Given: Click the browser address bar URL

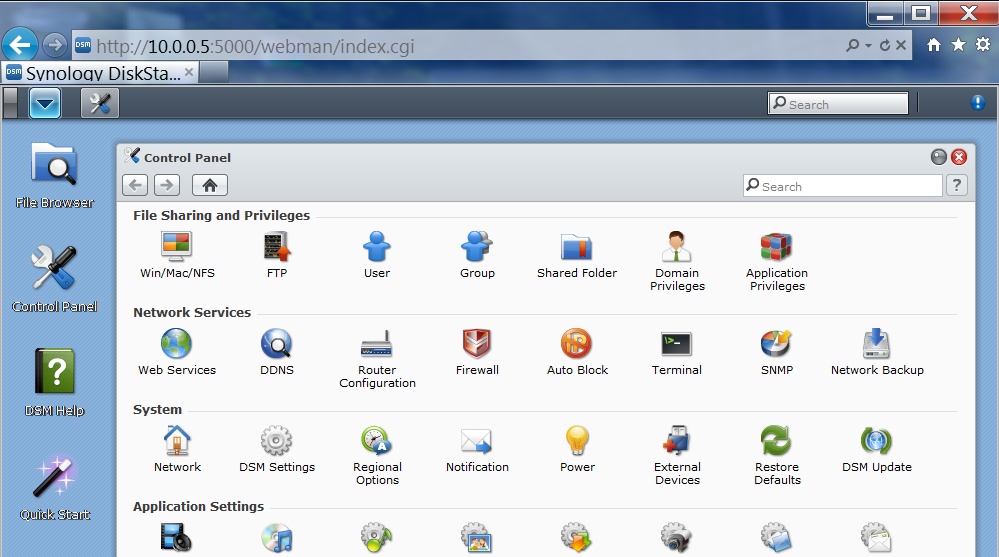Looking at the screenshot, I should tap(255, 46).
